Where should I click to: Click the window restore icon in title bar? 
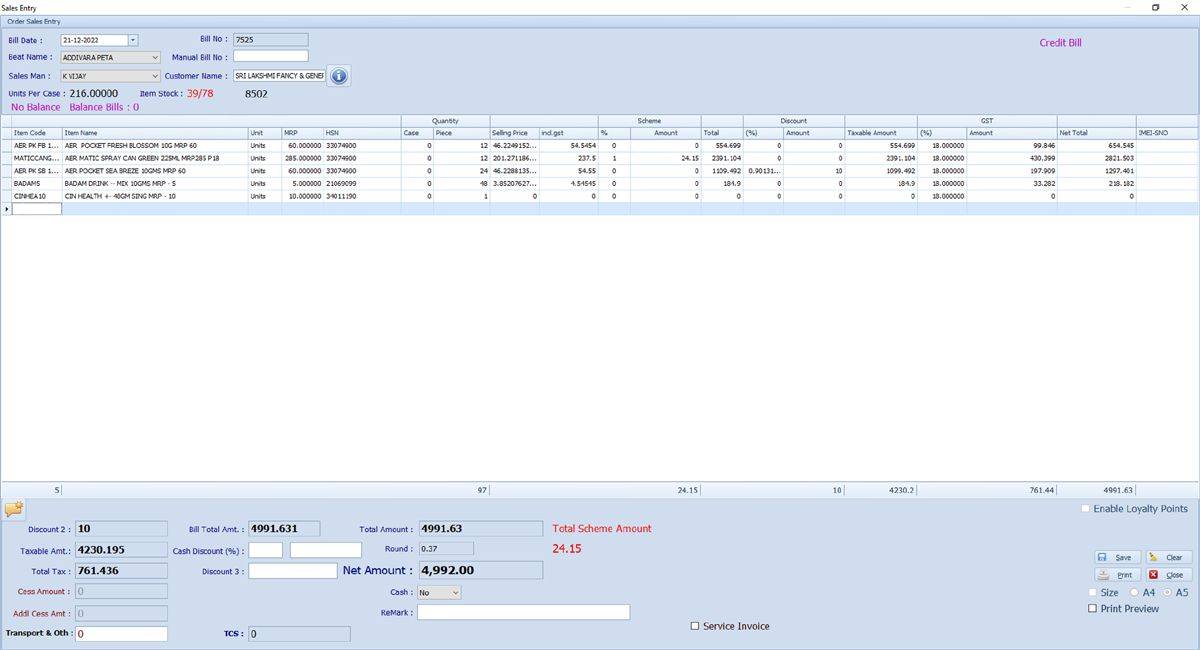(1155, 7)
